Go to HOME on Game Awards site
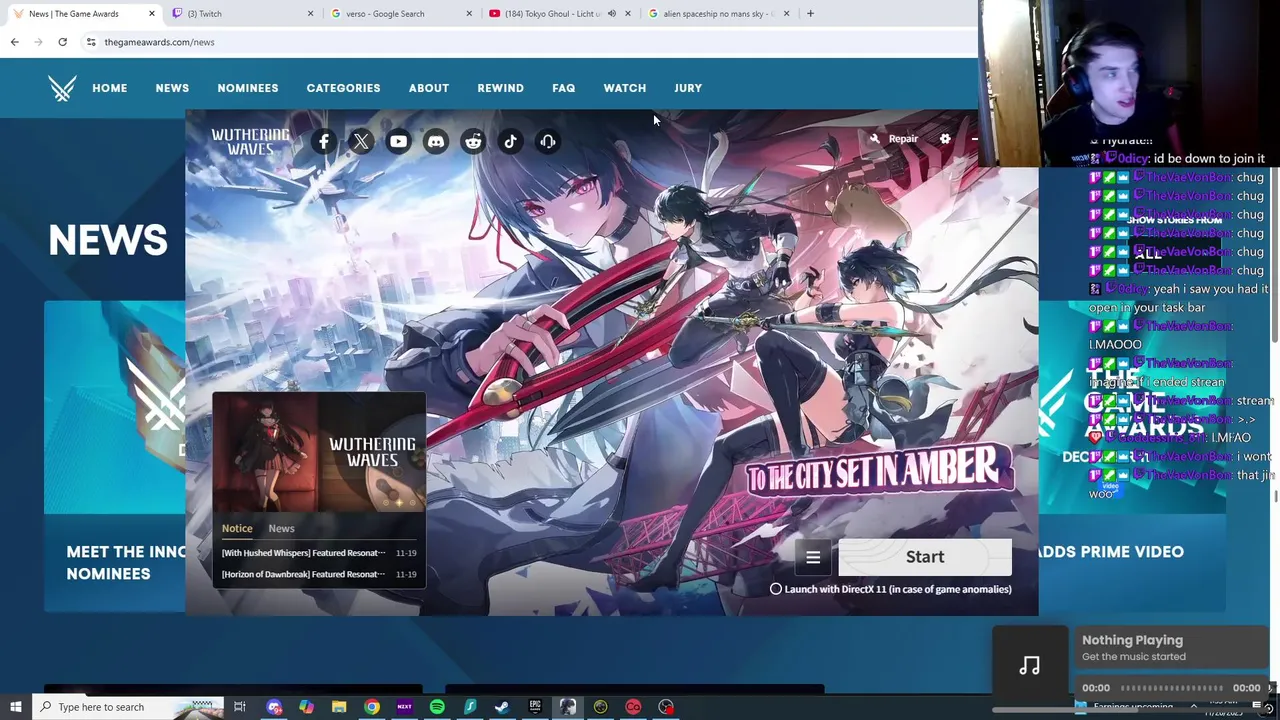1280x720 pixels. [110, 88]
